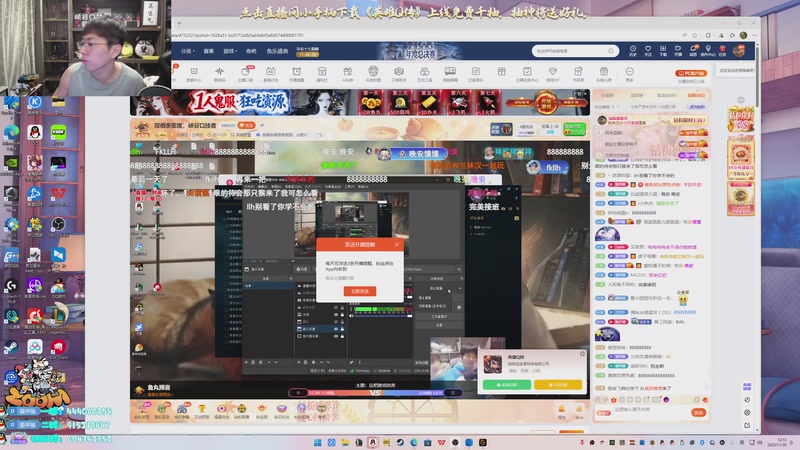This screenshot has width=800, height=450.
Task: Click the 鱼丸预言 entry below the video
Action: pyautogui.click(x=154, y=390)
